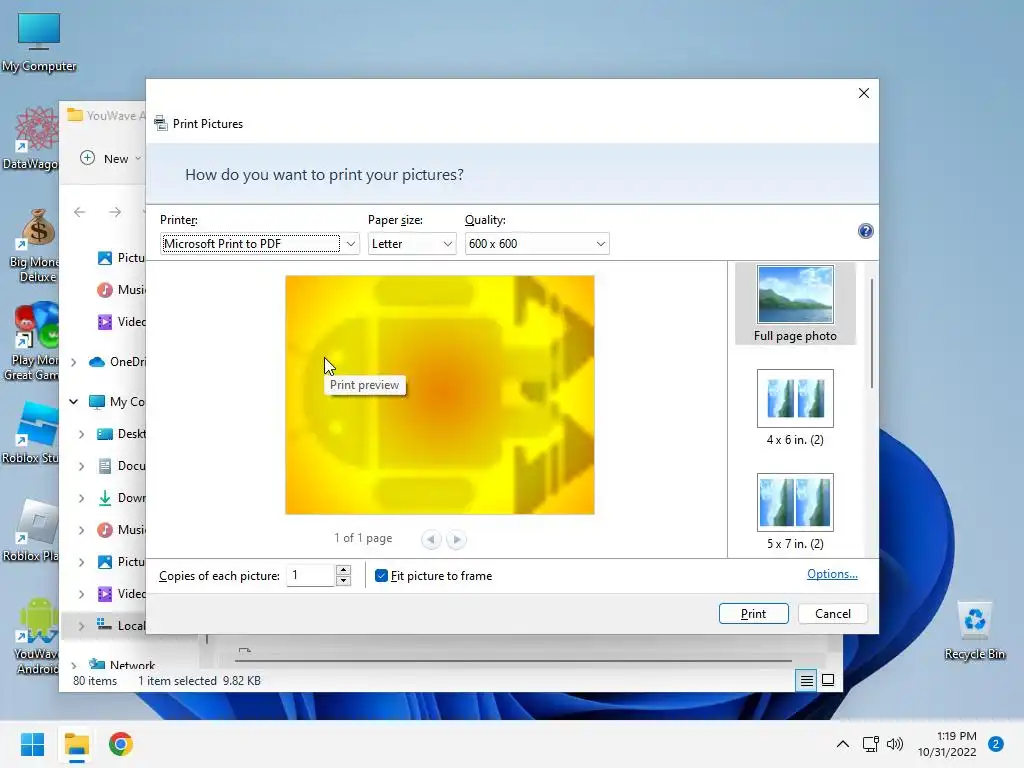Open the pinned Music folder in sidebar
Screen dimensions: 1024x768
point(121,290)
